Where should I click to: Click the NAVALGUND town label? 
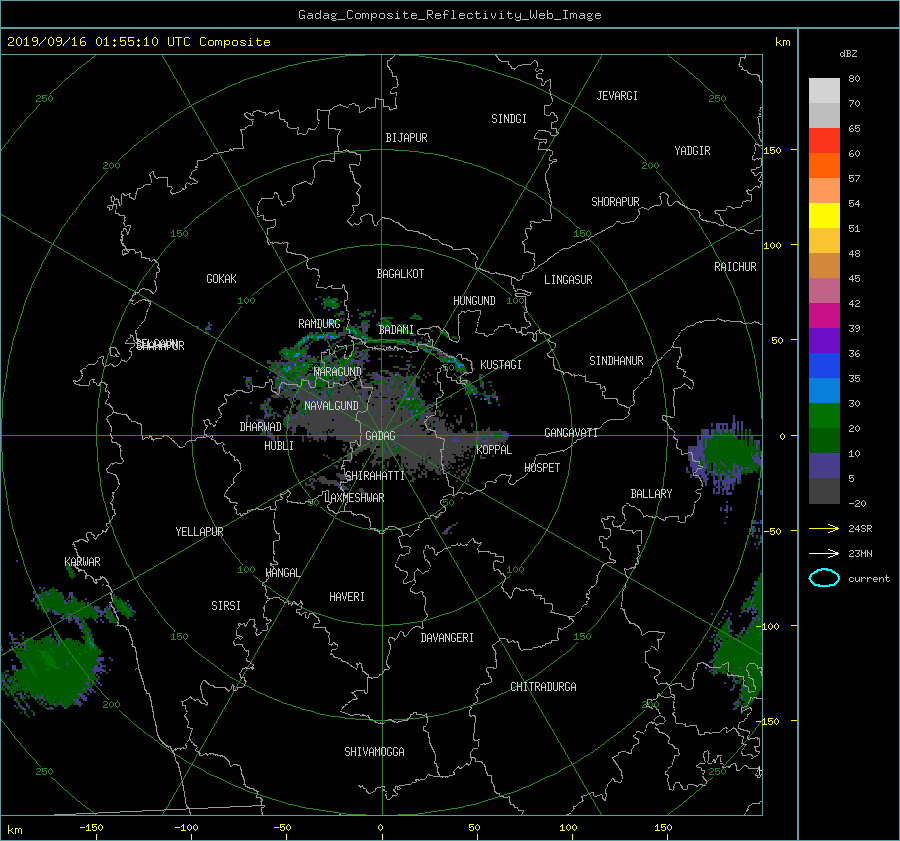(331, 406)
